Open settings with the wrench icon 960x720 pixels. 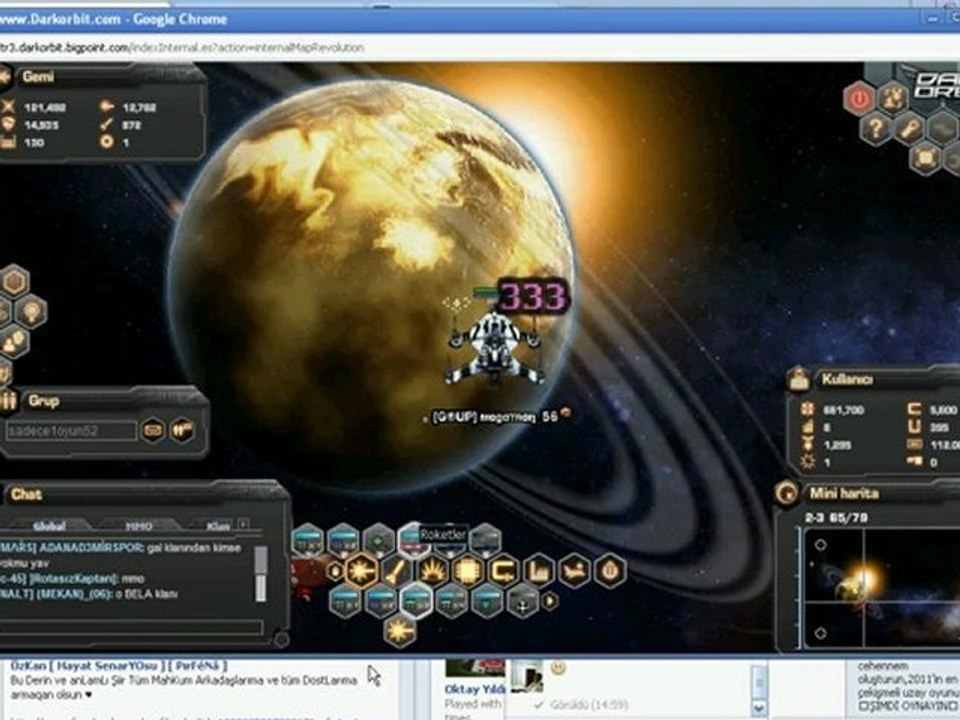tap(909, 129)
